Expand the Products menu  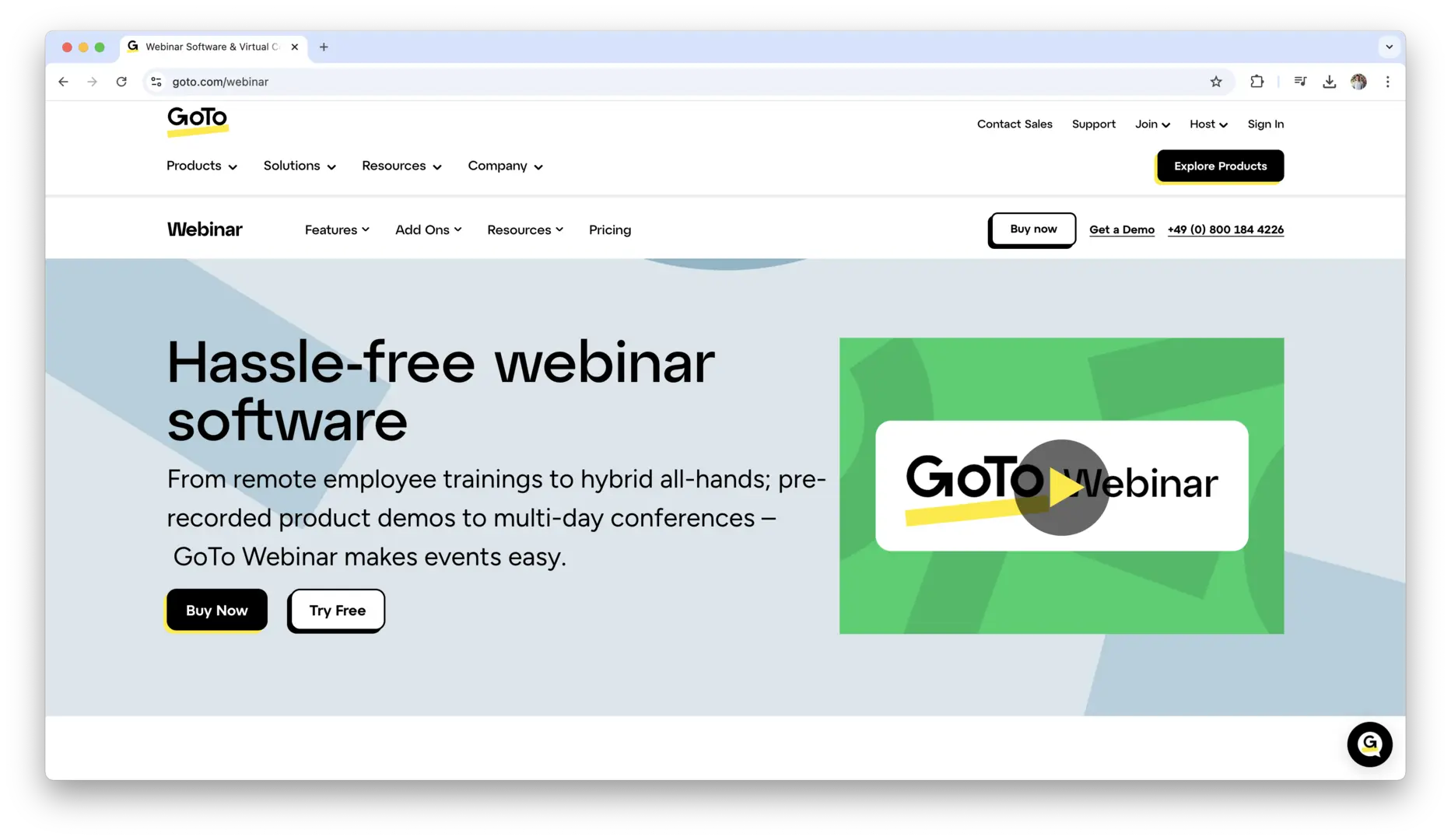point(202,166)
